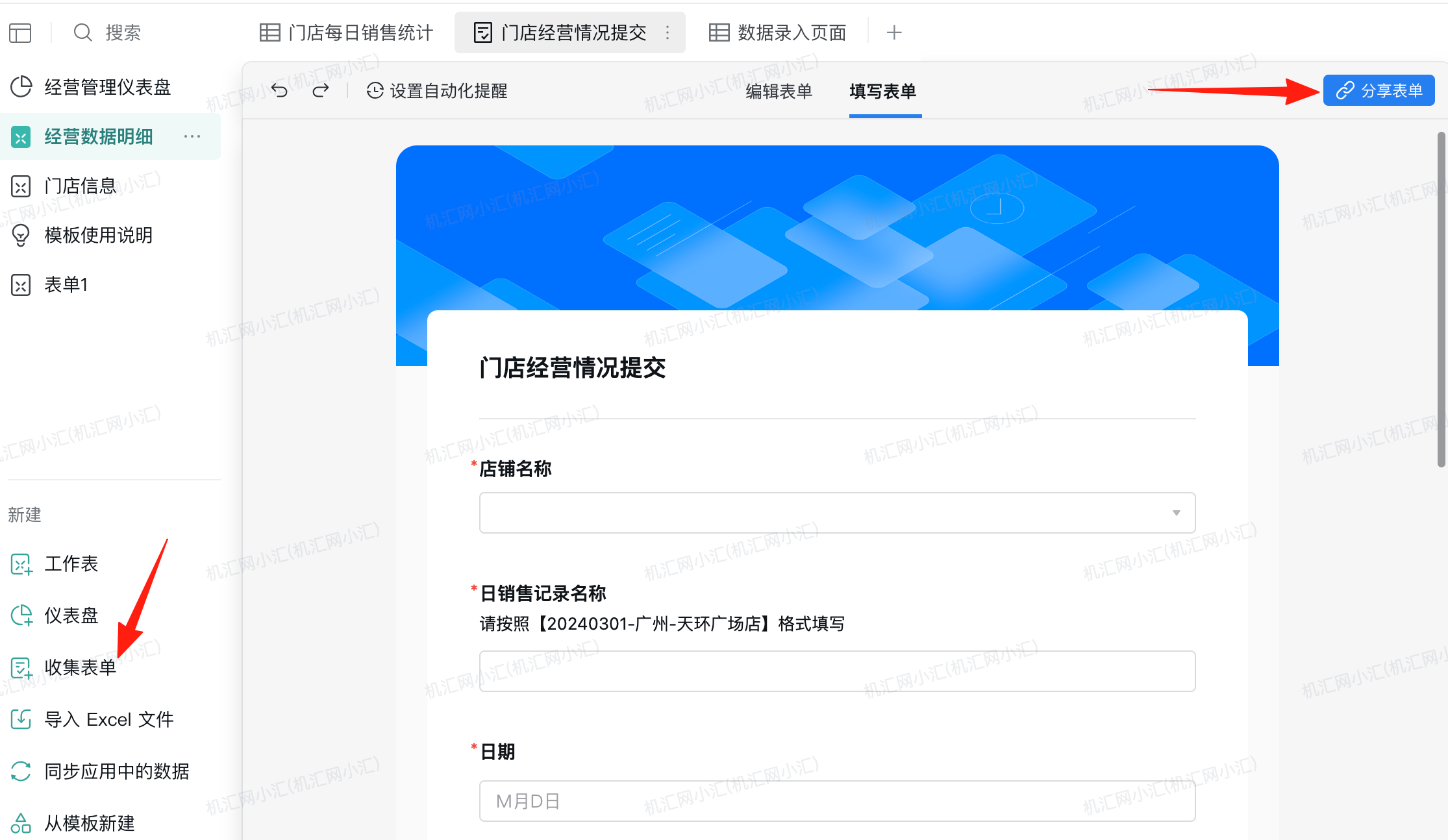Viewport: 1448px width, 840px height.
Task: Toggle the sidebar panel icon
Action: (20, 32)
